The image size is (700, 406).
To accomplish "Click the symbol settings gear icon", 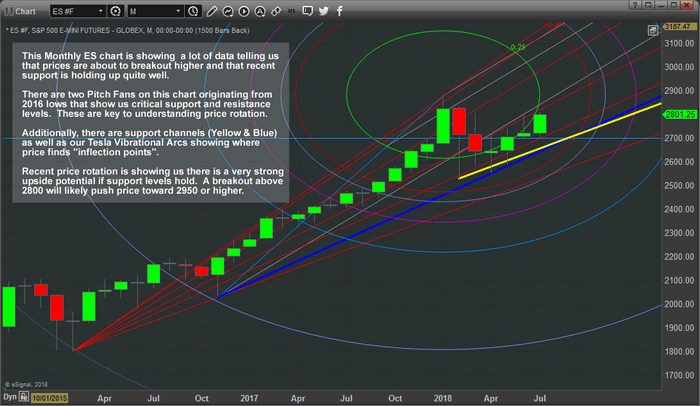I will click(x=116, y=11).
